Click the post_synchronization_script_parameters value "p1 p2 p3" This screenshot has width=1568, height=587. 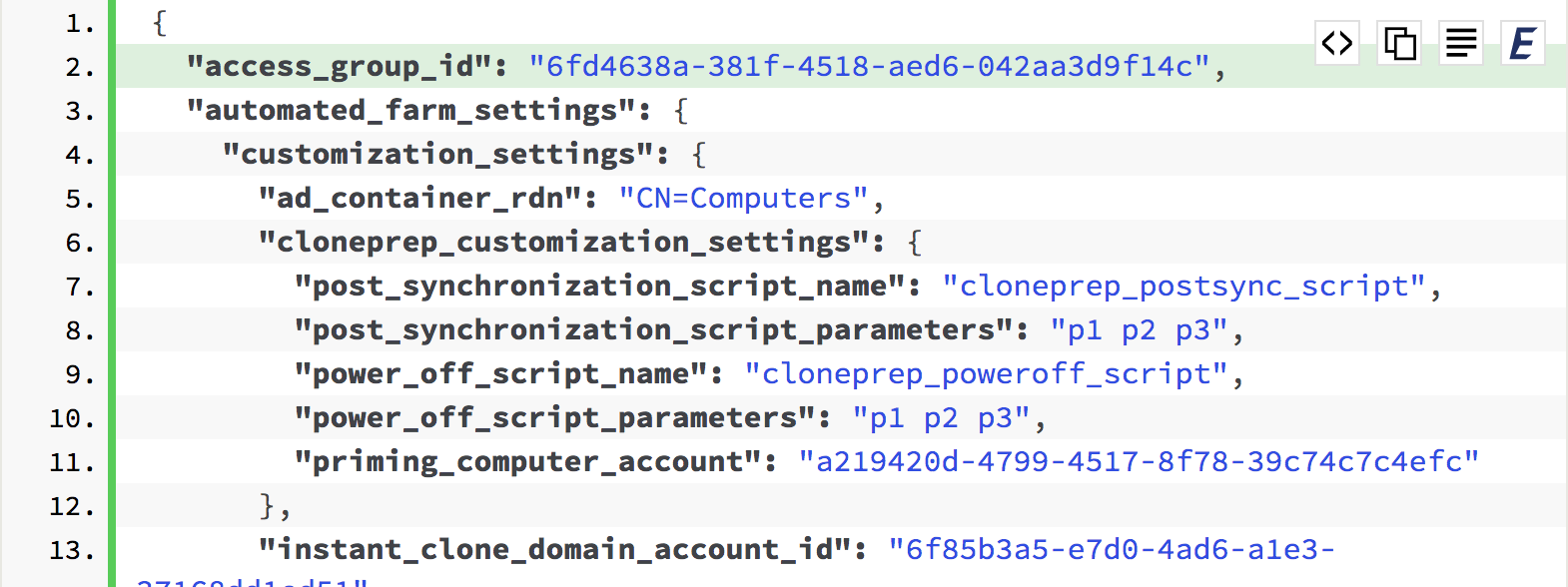click(1139, 329)
